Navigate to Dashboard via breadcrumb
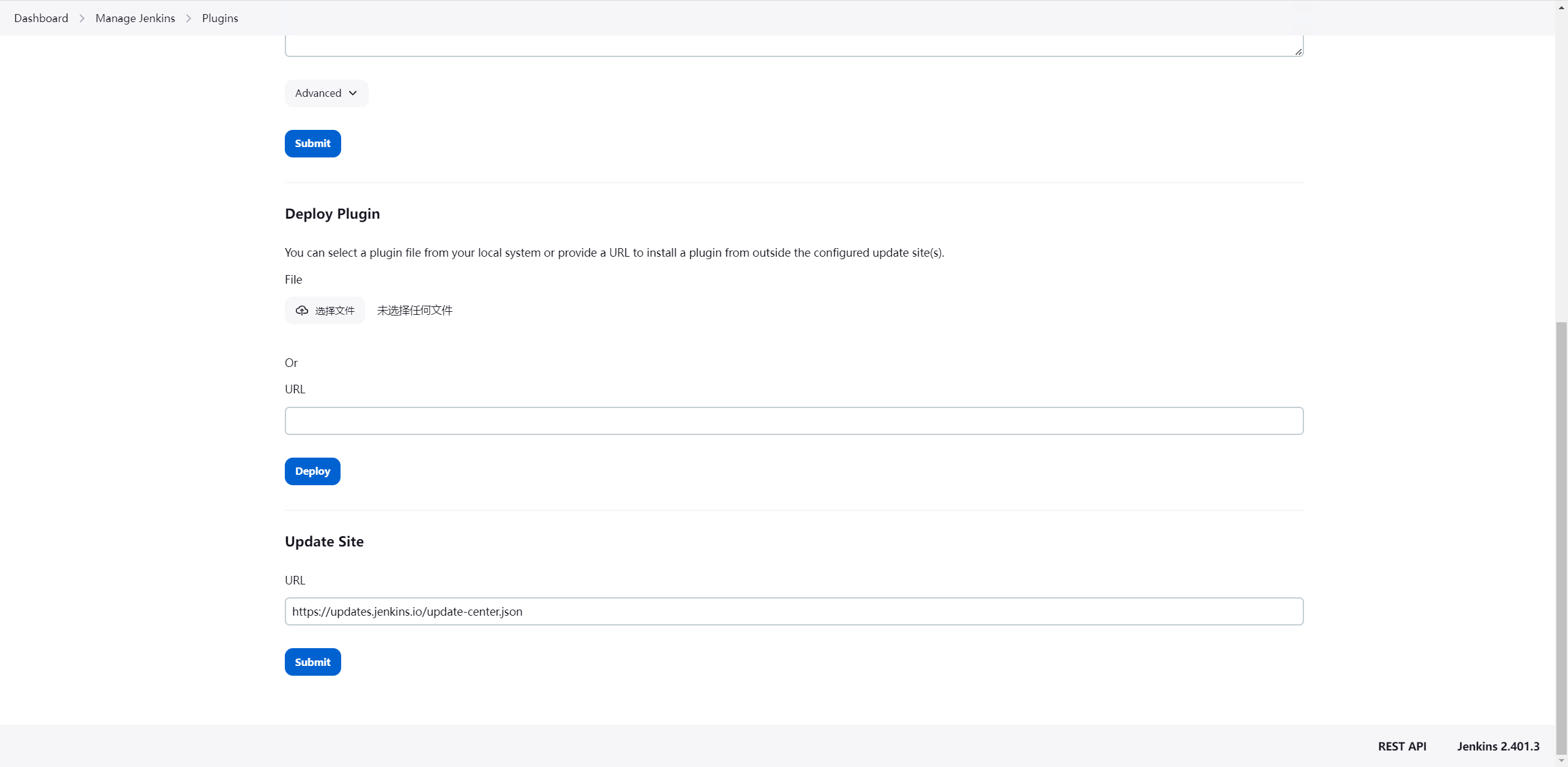Screen dimensions: 1568x767 point(40,18)
